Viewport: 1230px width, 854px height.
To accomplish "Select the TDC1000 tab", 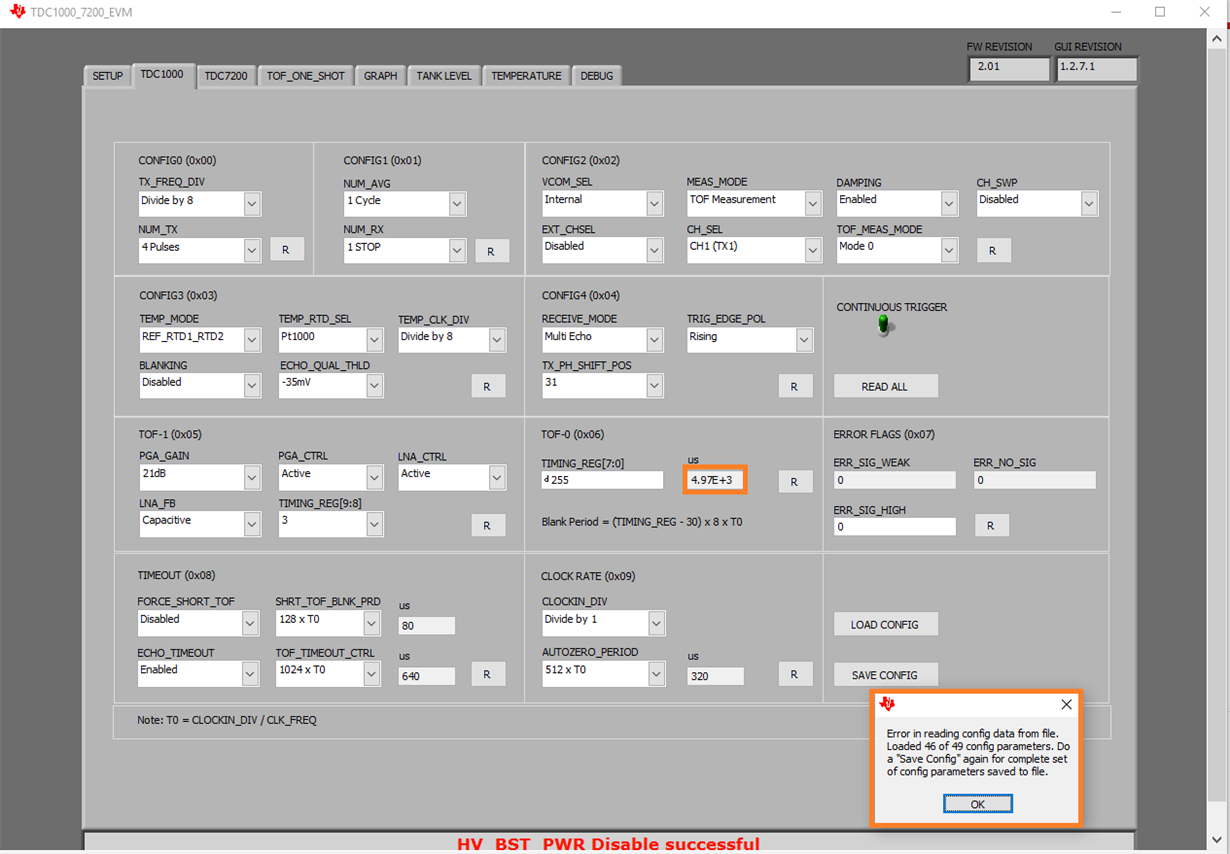I will (162, 74).
